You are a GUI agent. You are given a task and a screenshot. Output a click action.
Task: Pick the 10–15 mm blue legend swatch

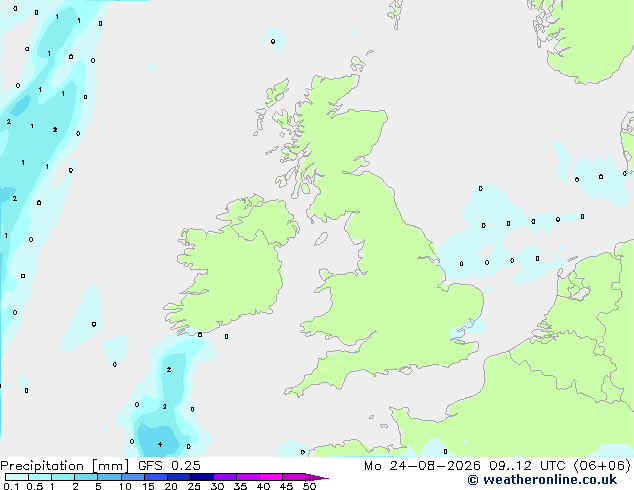pos(133,477)
